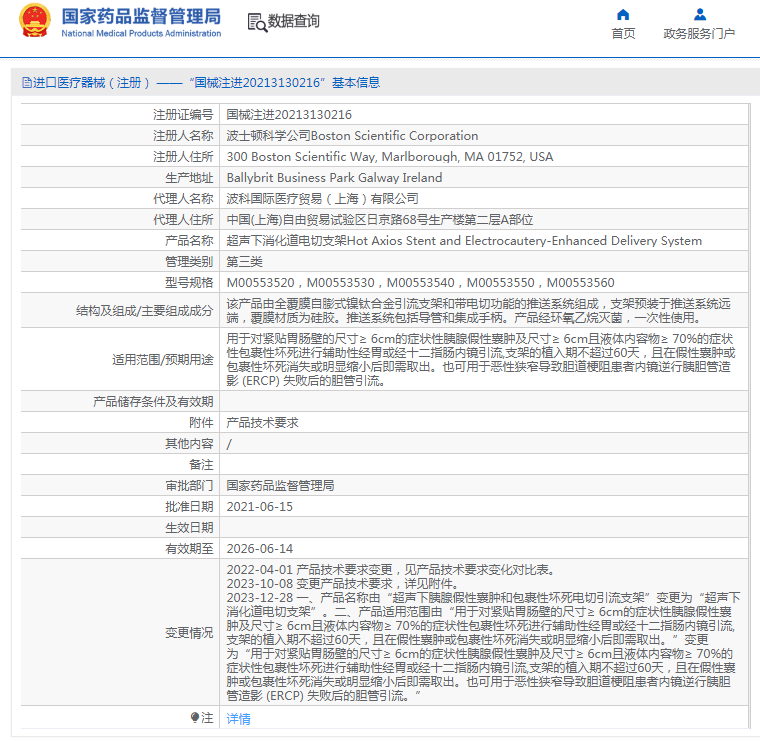Click the 审批部门 row label

189,486
